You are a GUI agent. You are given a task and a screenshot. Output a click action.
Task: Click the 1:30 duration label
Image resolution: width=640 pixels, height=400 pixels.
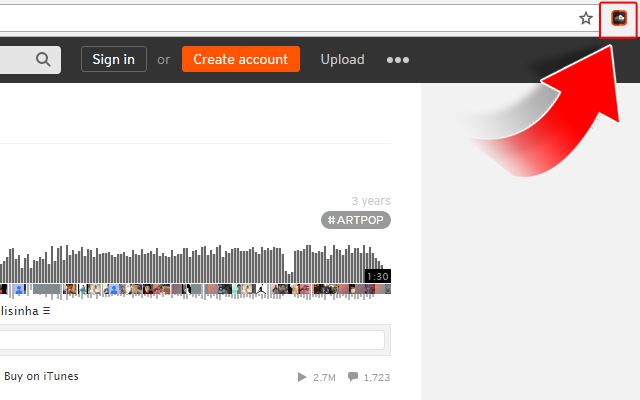click(x=378, y=276)
